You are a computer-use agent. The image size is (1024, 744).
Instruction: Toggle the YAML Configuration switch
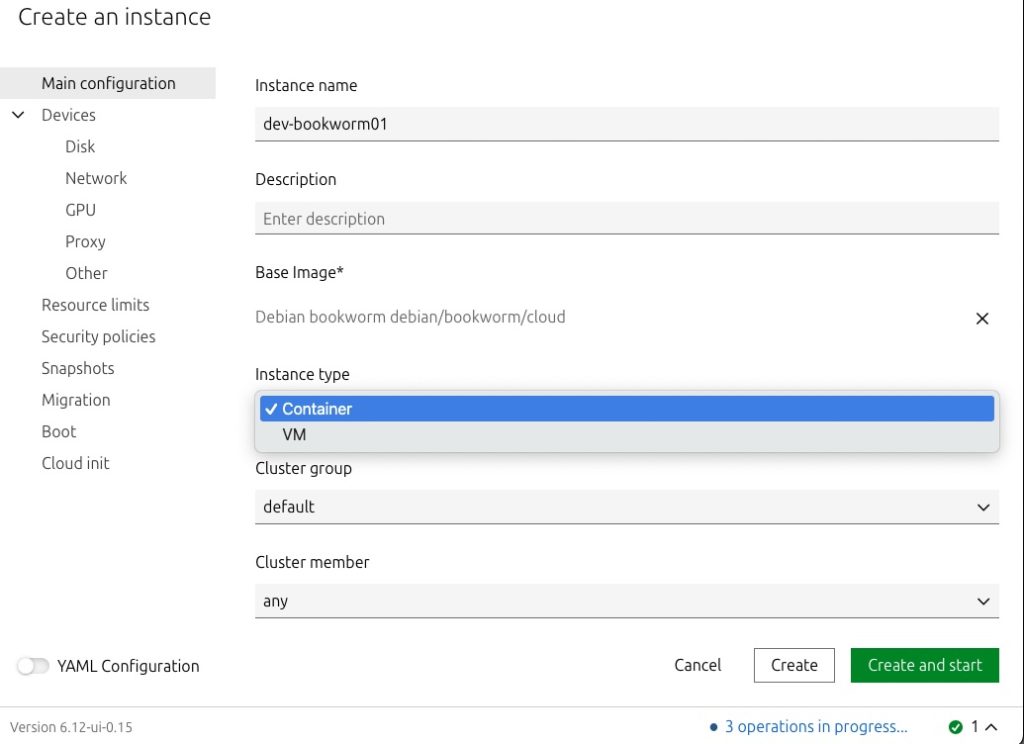[x=33, y=666]
